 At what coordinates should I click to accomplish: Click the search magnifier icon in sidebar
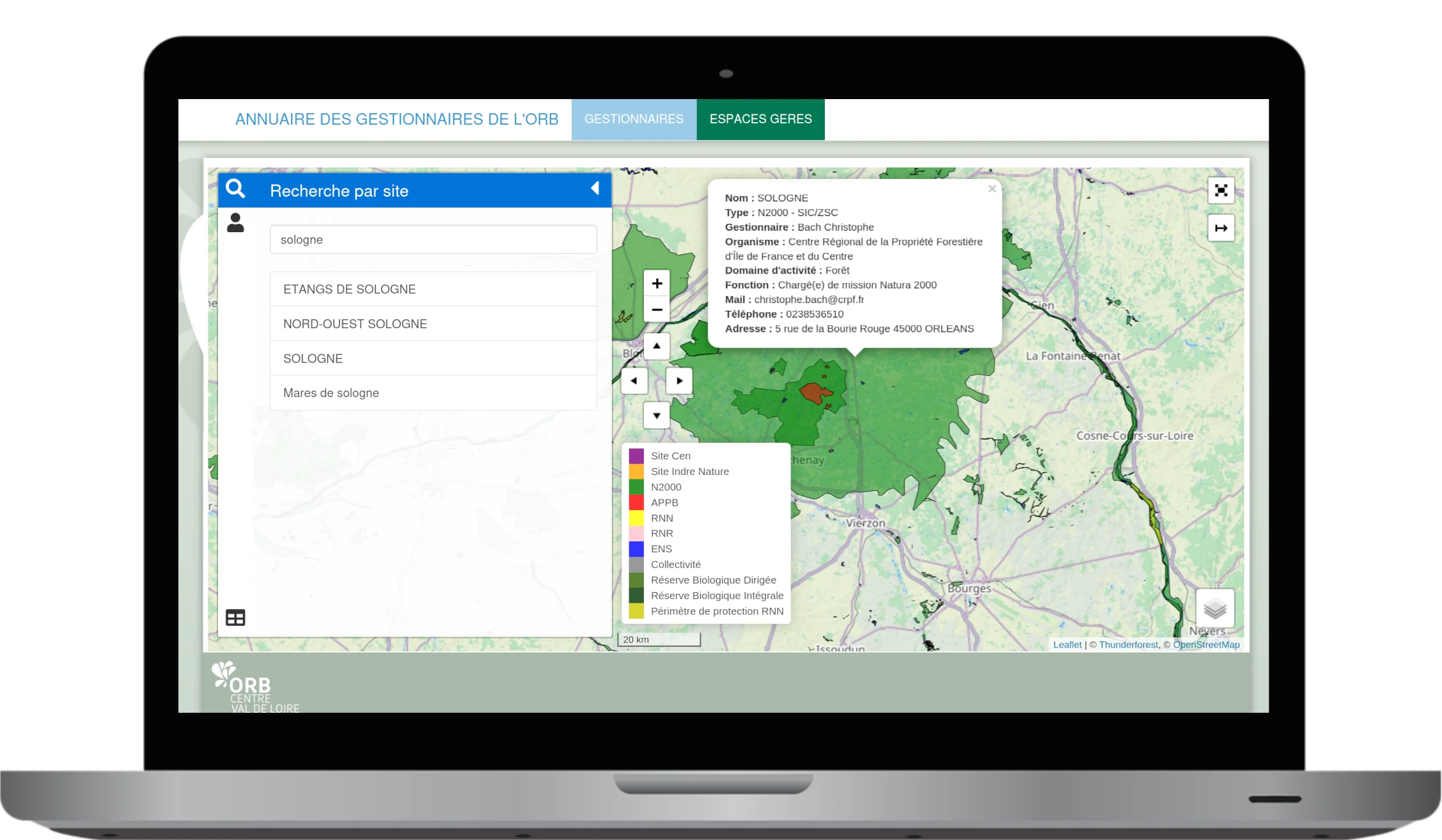[x=235, y=189]
